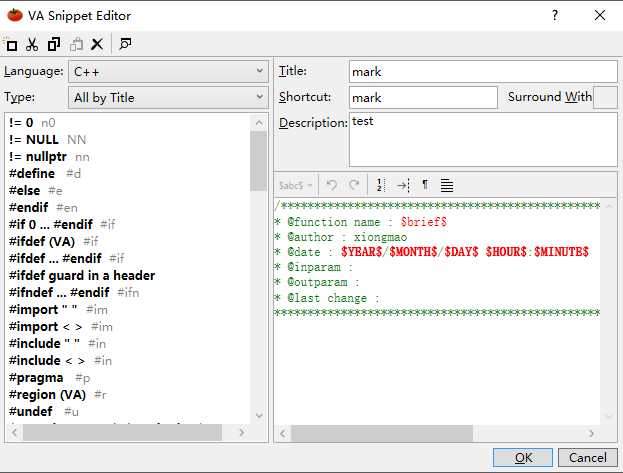Click the code editor horizontal scrollbar thumb
The width and height of the screenshot is (623, 473).
coord(382,433)
